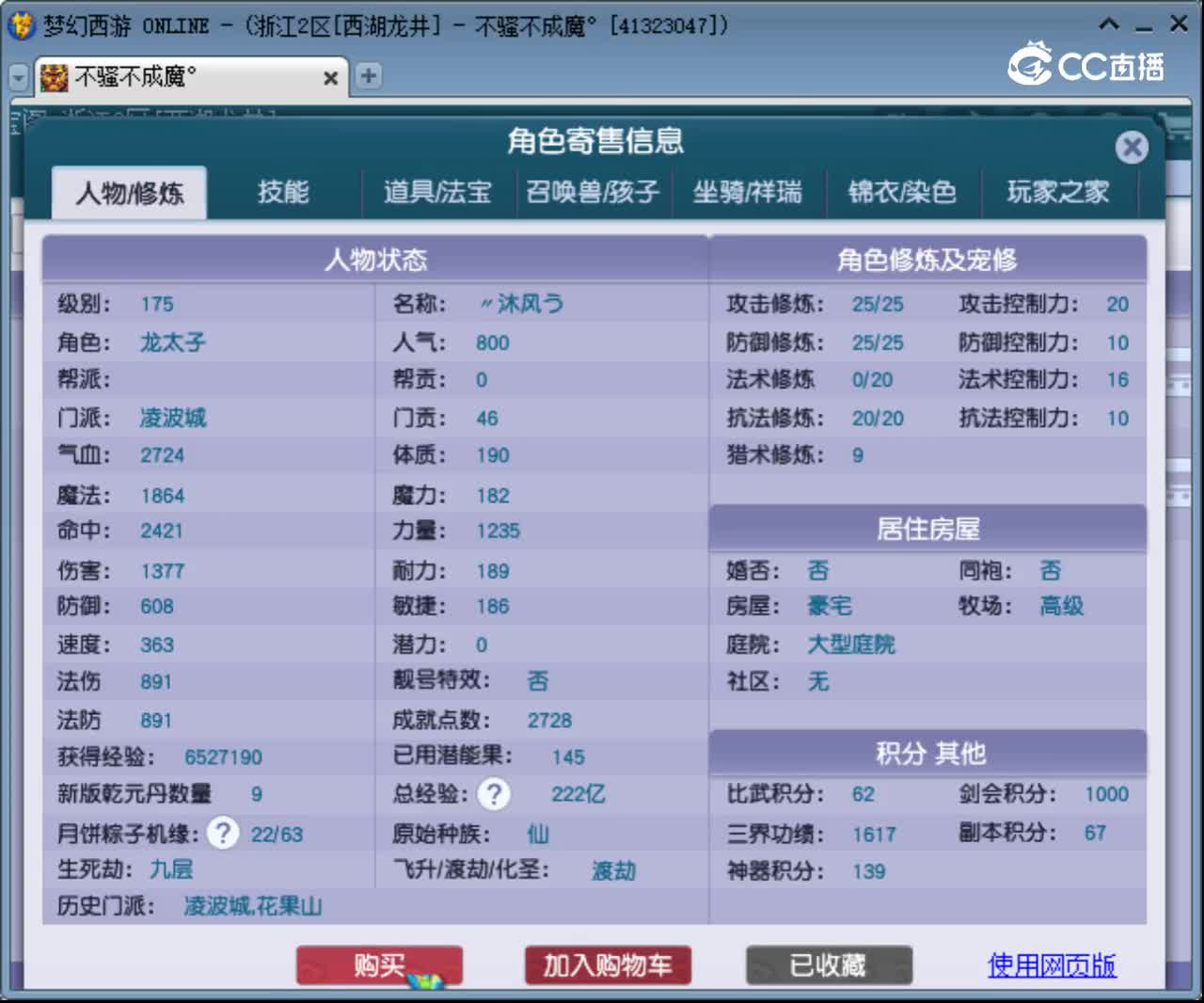
Task: Select the 人气 value 800
Action: 492,342
